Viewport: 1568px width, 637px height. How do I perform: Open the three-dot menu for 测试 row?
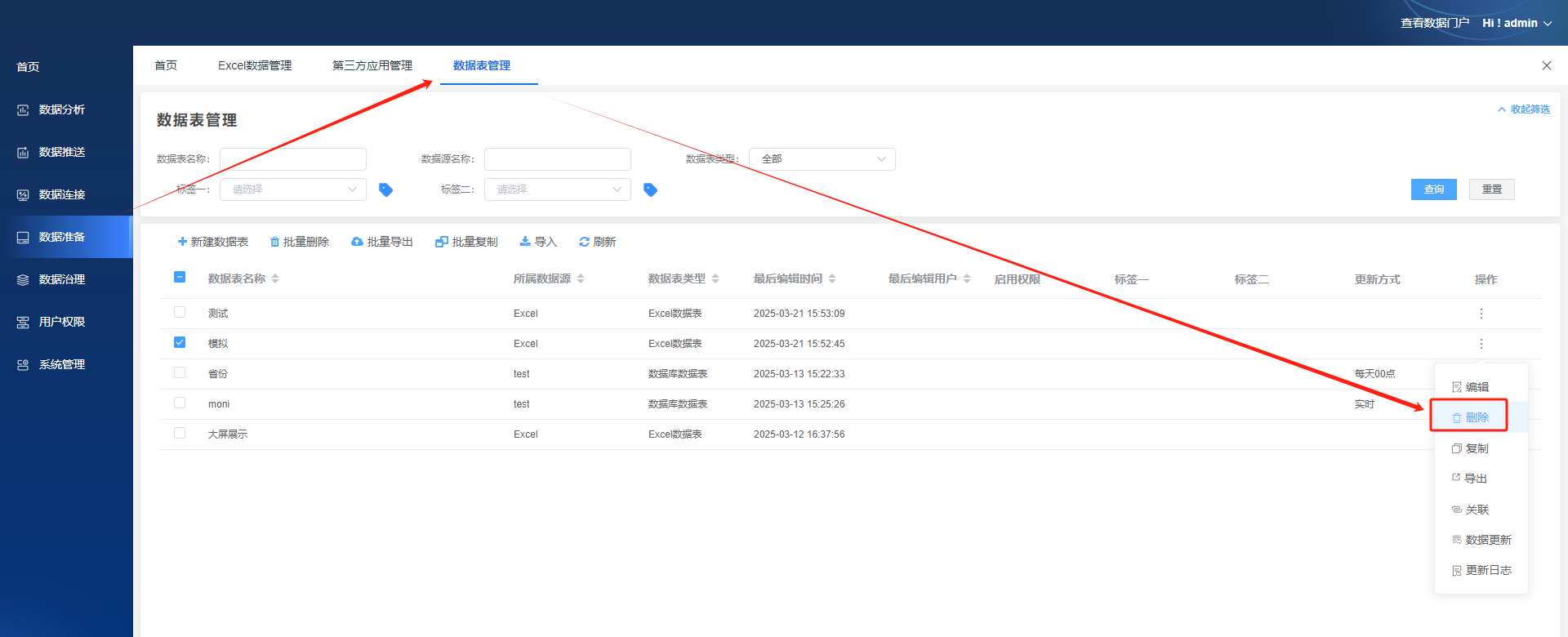(1481, 314)
